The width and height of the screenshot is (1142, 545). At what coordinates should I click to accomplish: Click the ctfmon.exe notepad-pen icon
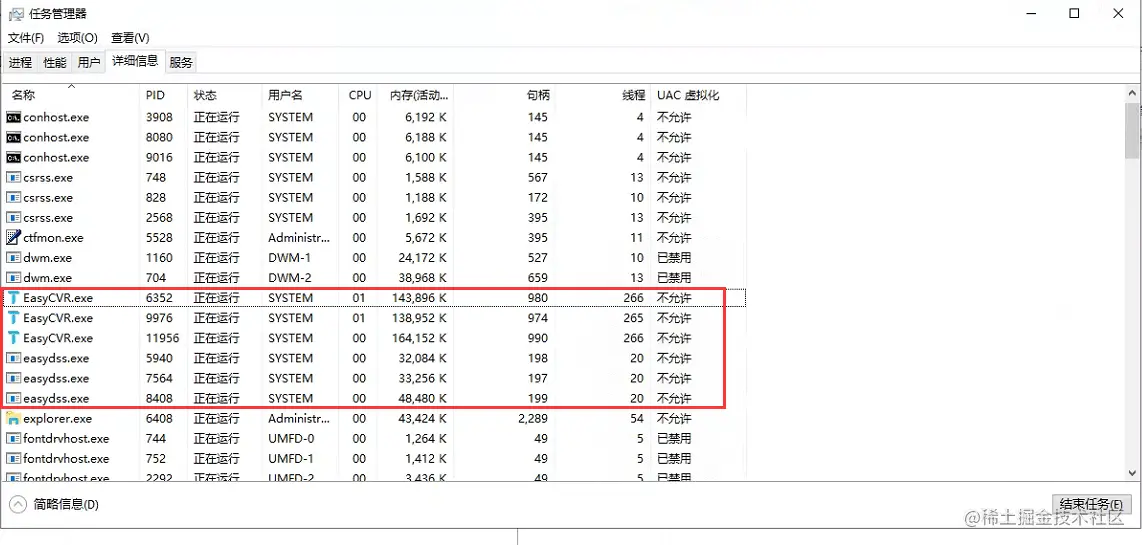(13, 238)
